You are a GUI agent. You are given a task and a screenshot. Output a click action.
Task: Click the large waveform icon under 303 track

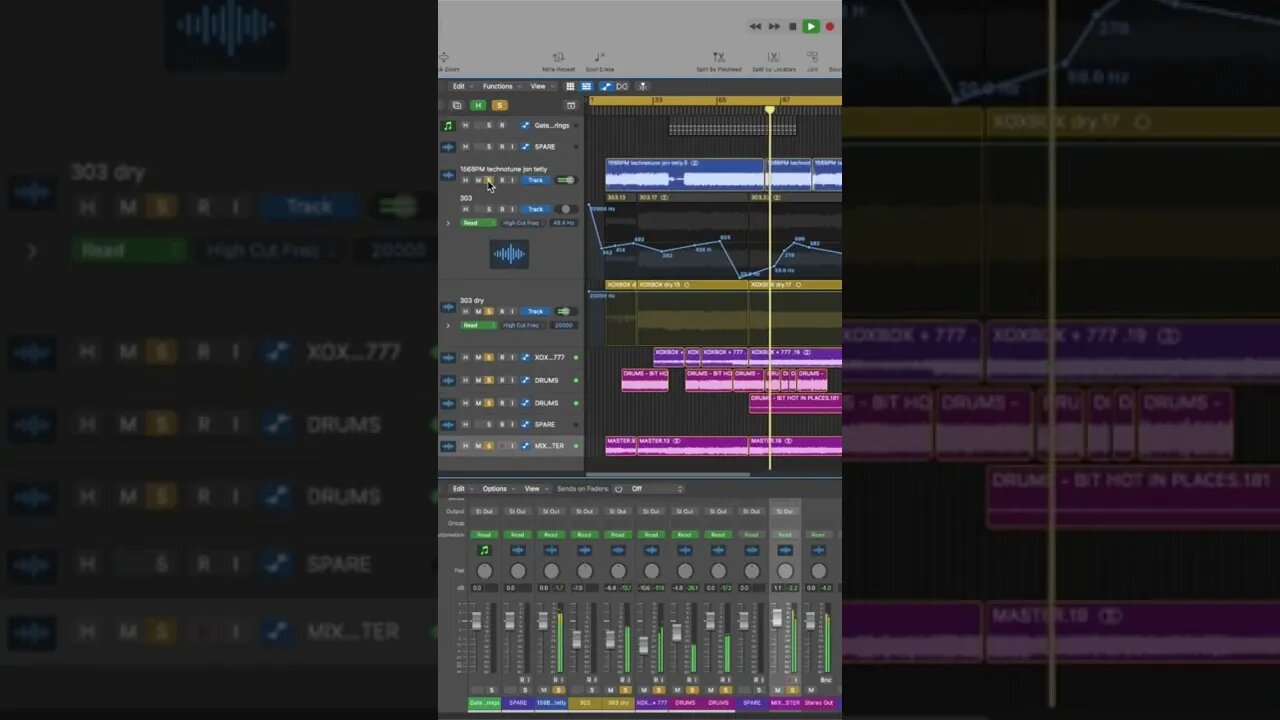509,254
